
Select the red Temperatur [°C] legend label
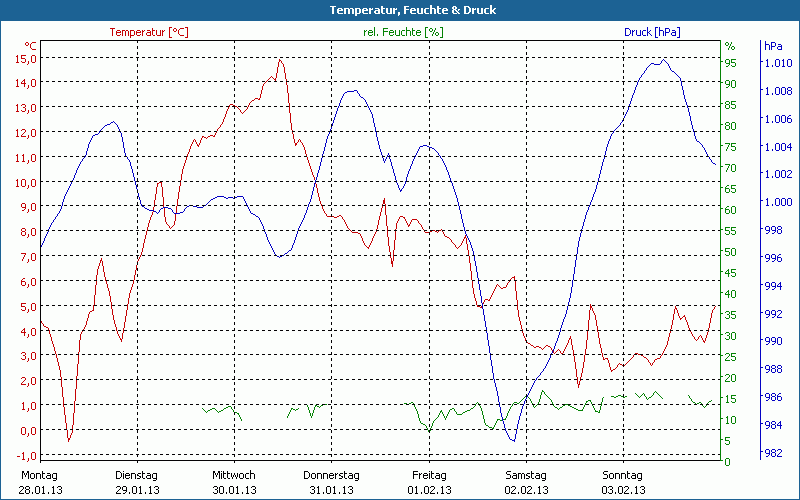[149, 32]
